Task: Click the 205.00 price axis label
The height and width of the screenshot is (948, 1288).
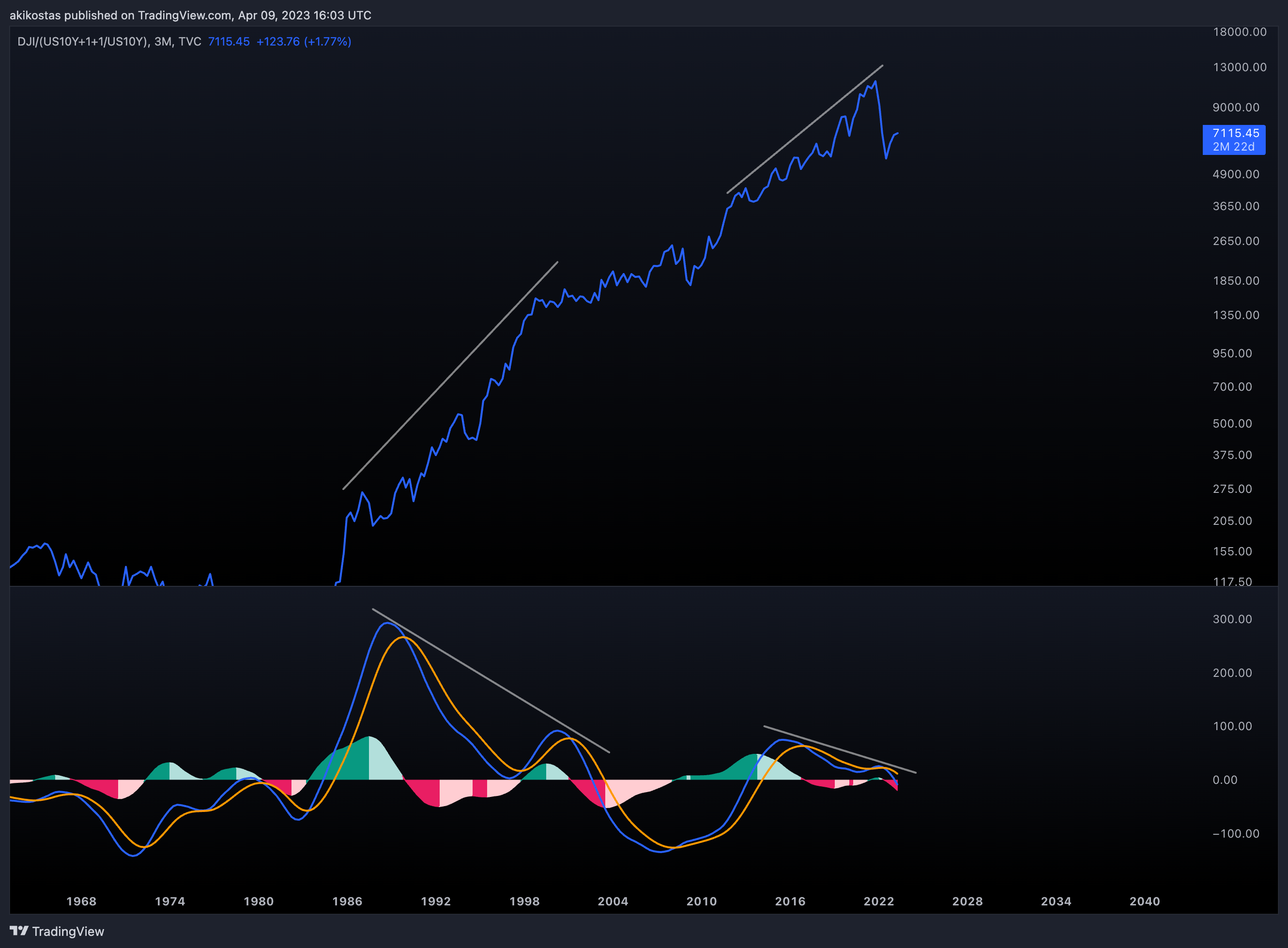Action: (x=1232, y=521)
